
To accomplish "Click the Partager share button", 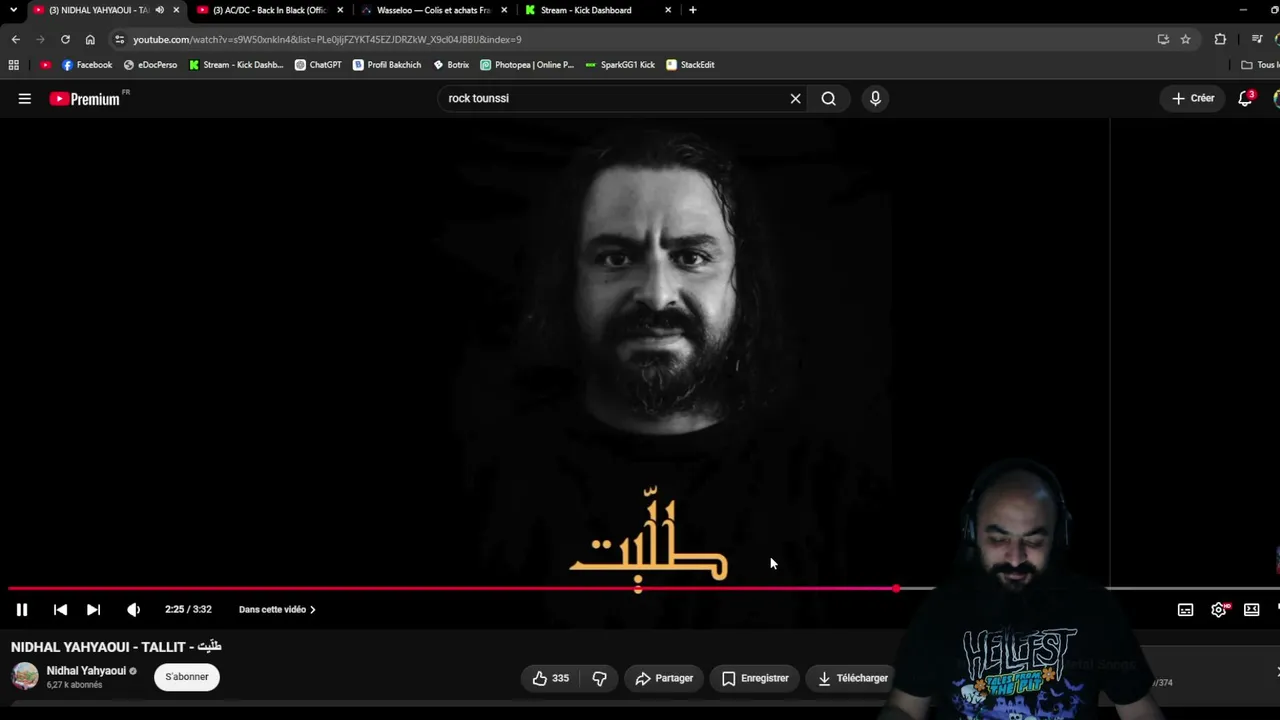I will click(664, 678).
